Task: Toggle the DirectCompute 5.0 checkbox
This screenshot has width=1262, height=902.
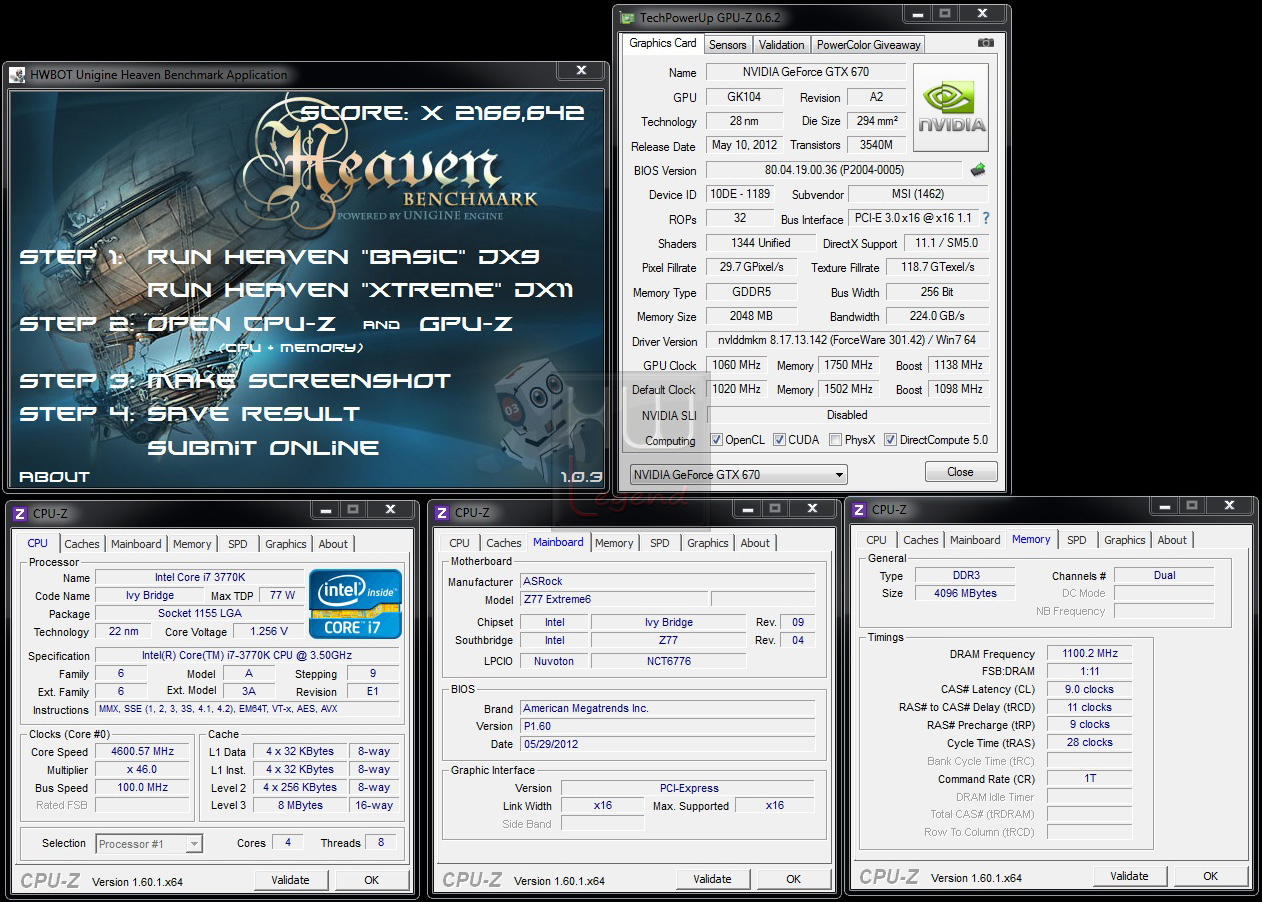Action: click(x=890, y=440)
